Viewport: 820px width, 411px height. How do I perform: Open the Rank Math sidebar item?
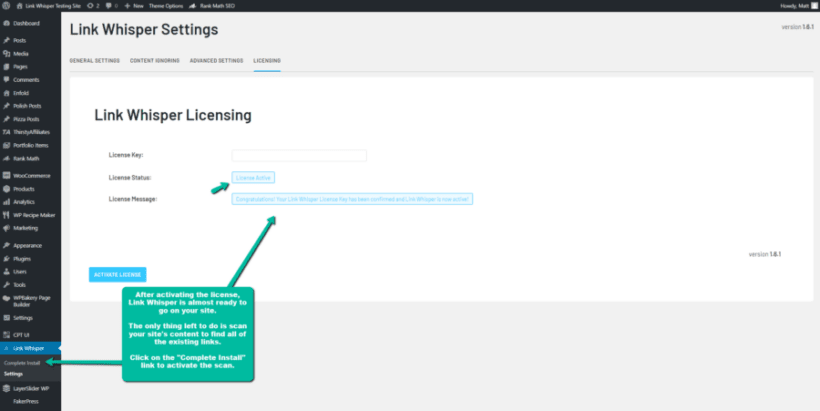click(x=26, y=157)
